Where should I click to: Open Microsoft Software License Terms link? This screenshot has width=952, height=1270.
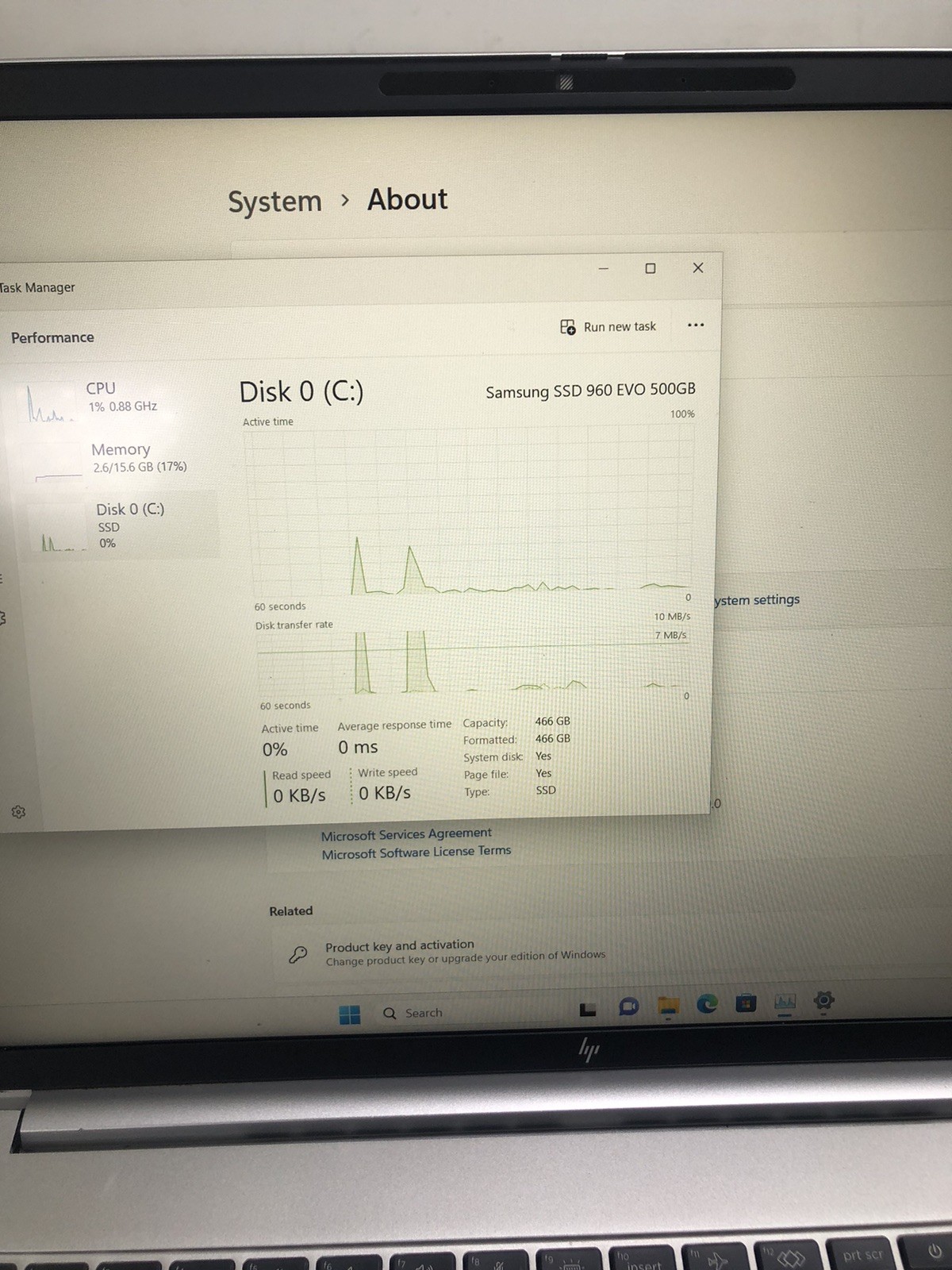point(416,852)
